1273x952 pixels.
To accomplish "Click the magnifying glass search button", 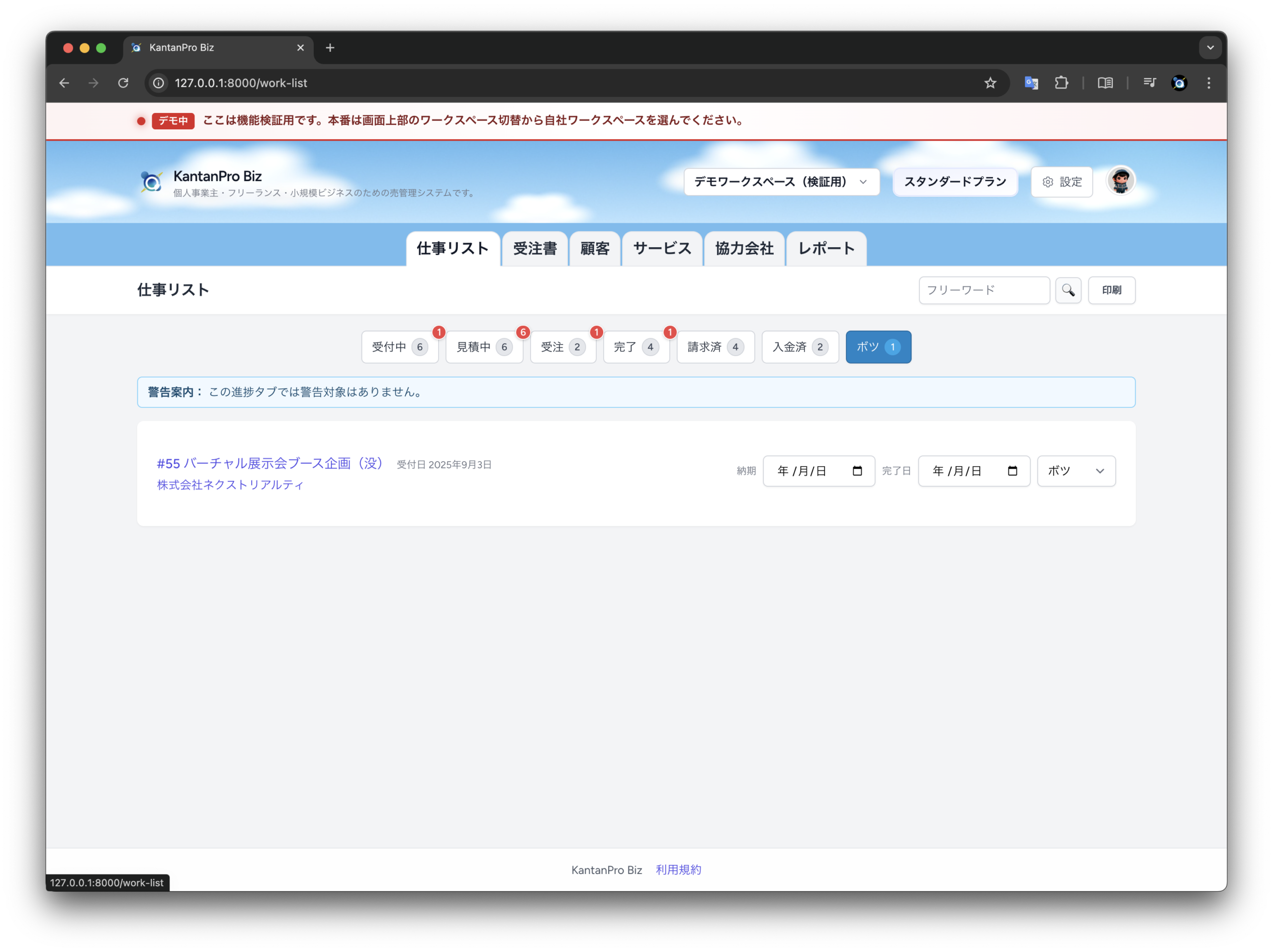I will click(1068, 290).
